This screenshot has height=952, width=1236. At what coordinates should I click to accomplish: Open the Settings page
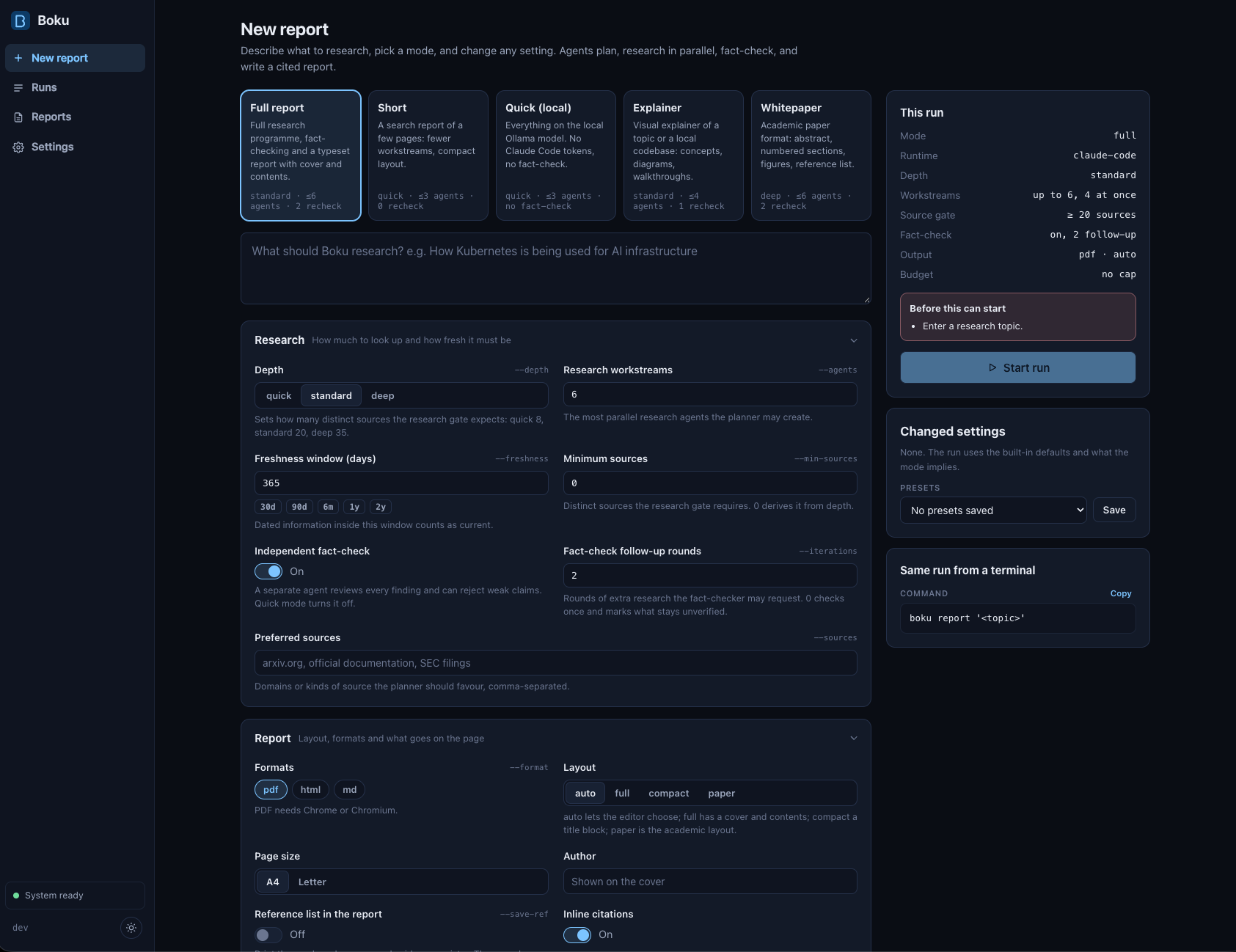pos(75,147)
